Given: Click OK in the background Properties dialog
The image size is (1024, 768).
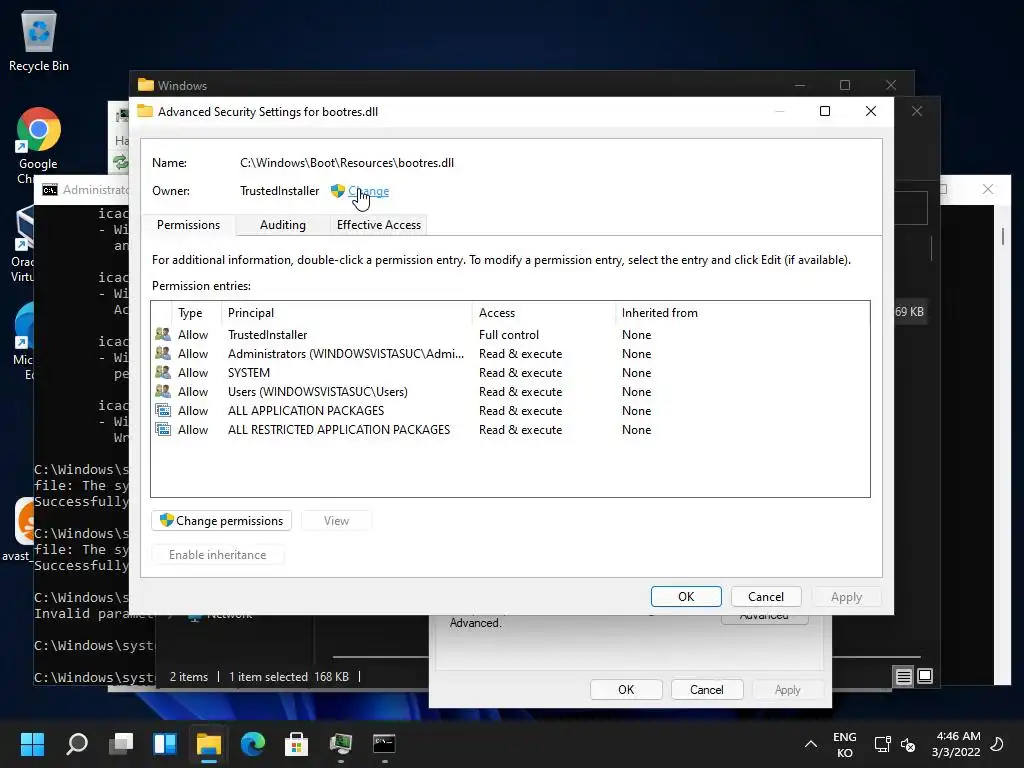Looking at the screenshot, I should tap(626, 690).
